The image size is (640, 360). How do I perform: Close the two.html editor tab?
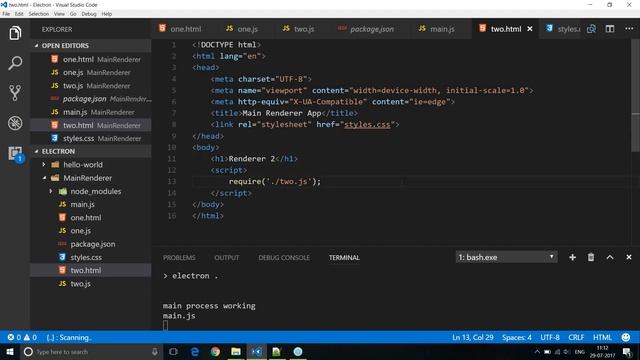[530, 29]
